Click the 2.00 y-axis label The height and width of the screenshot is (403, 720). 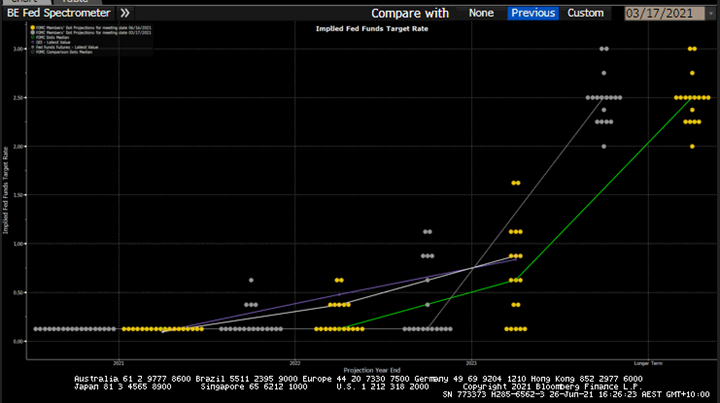(17, 146)
